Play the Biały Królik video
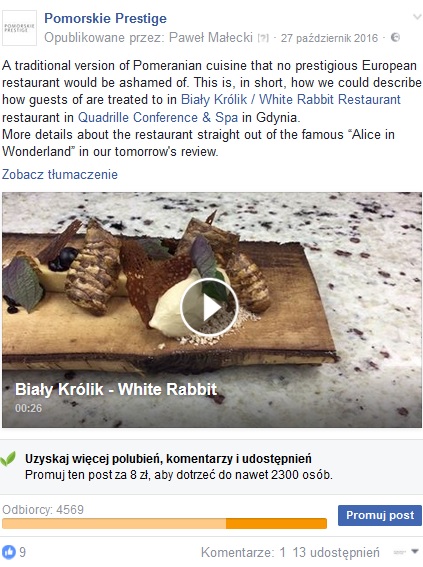423x567 pixels. 209,307
